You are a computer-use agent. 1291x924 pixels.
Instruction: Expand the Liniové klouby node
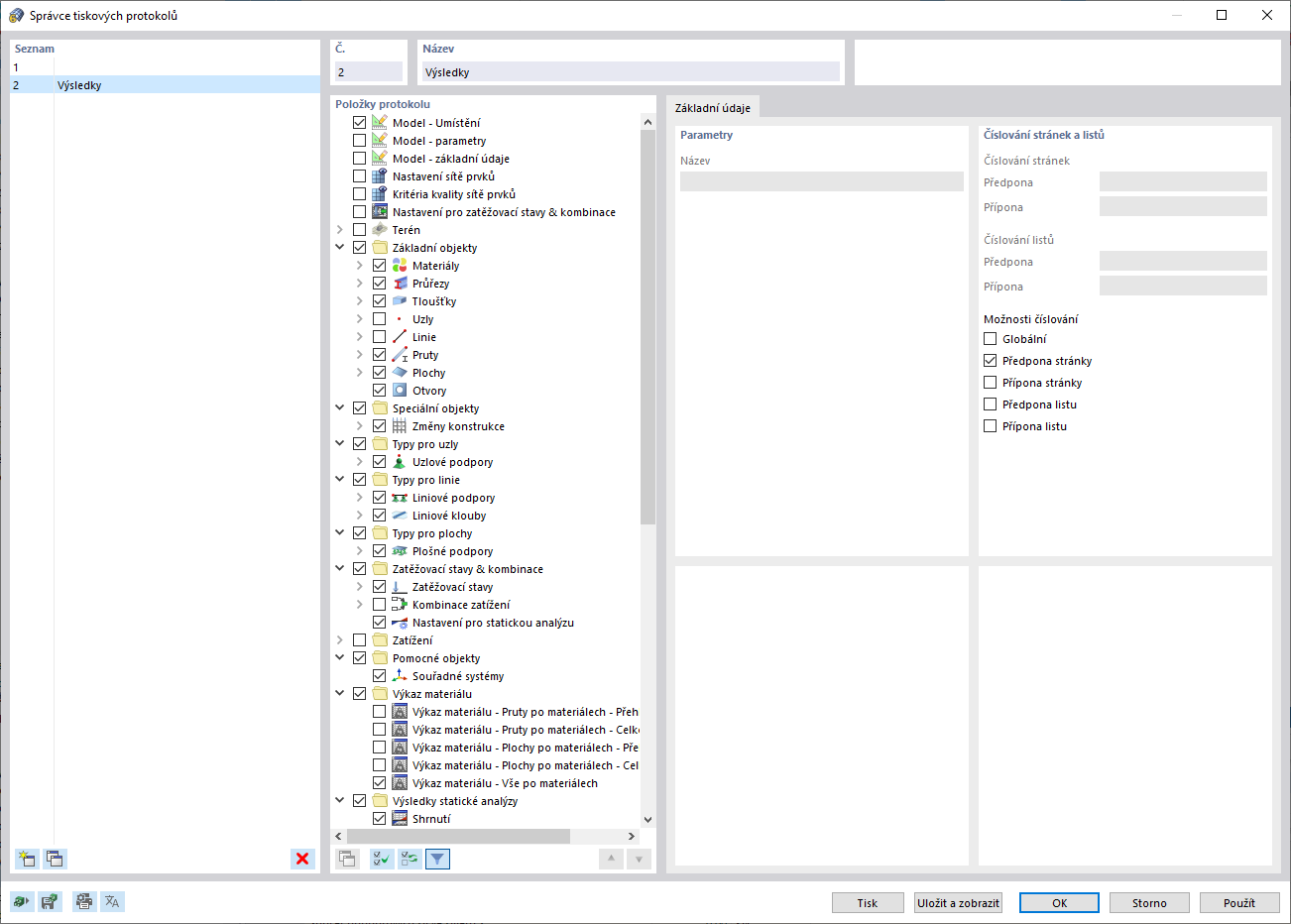360,516
